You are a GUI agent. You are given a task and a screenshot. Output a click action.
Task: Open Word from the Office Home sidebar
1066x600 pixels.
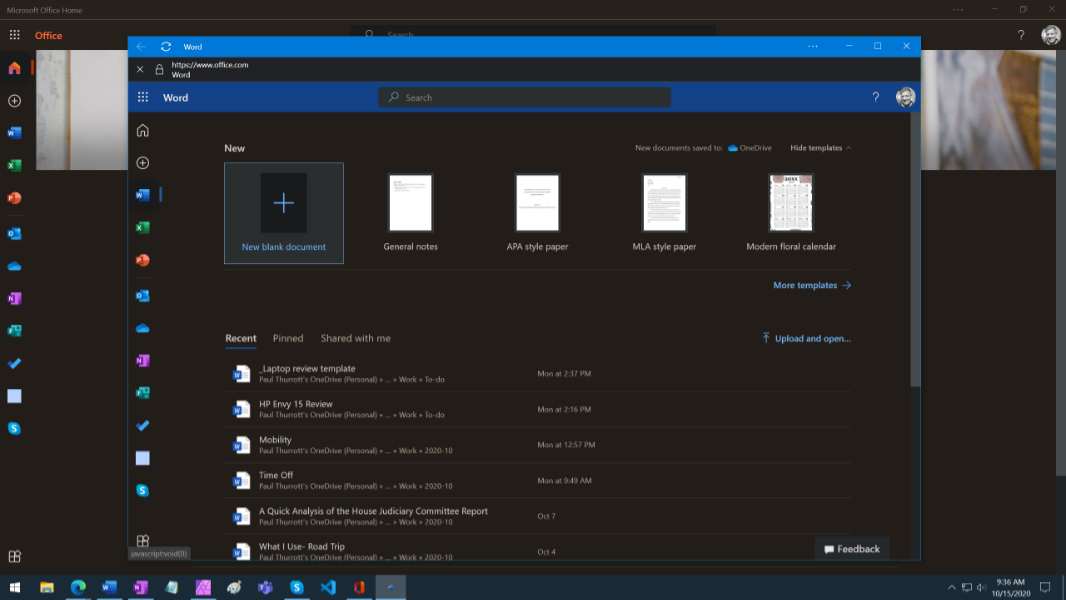click(x=14, y=133)
